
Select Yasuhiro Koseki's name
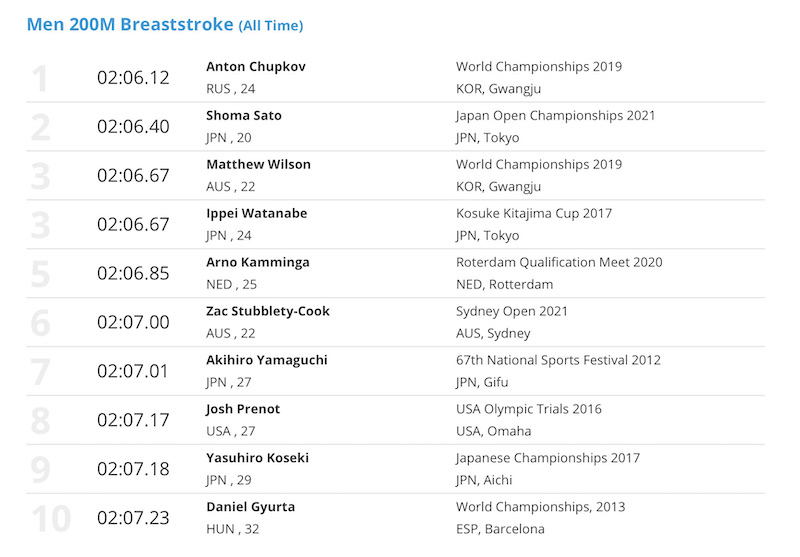257,458
